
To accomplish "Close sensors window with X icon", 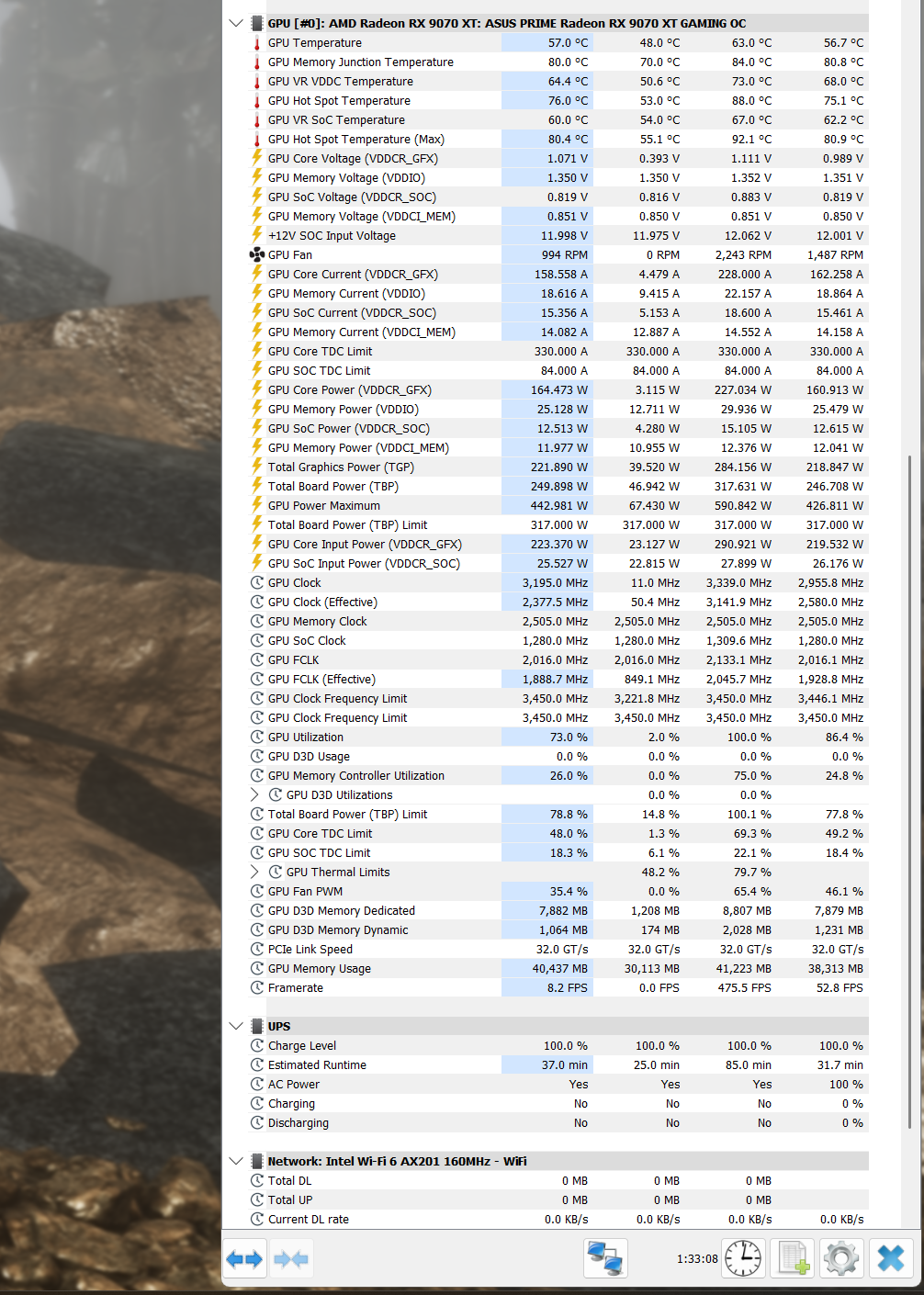I will pos(890,1258).
